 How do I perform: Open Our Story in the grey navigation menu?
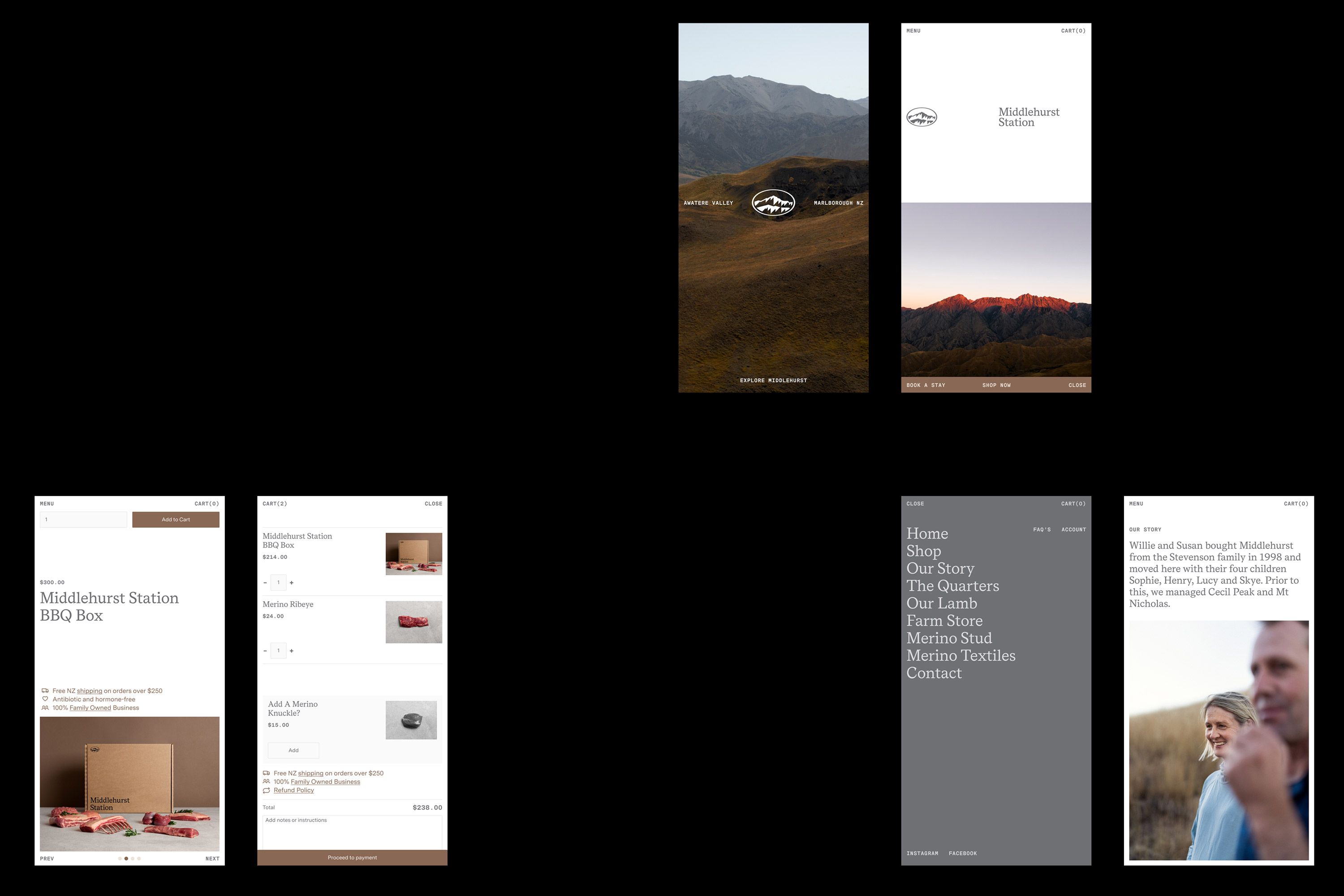pos(940,569)
